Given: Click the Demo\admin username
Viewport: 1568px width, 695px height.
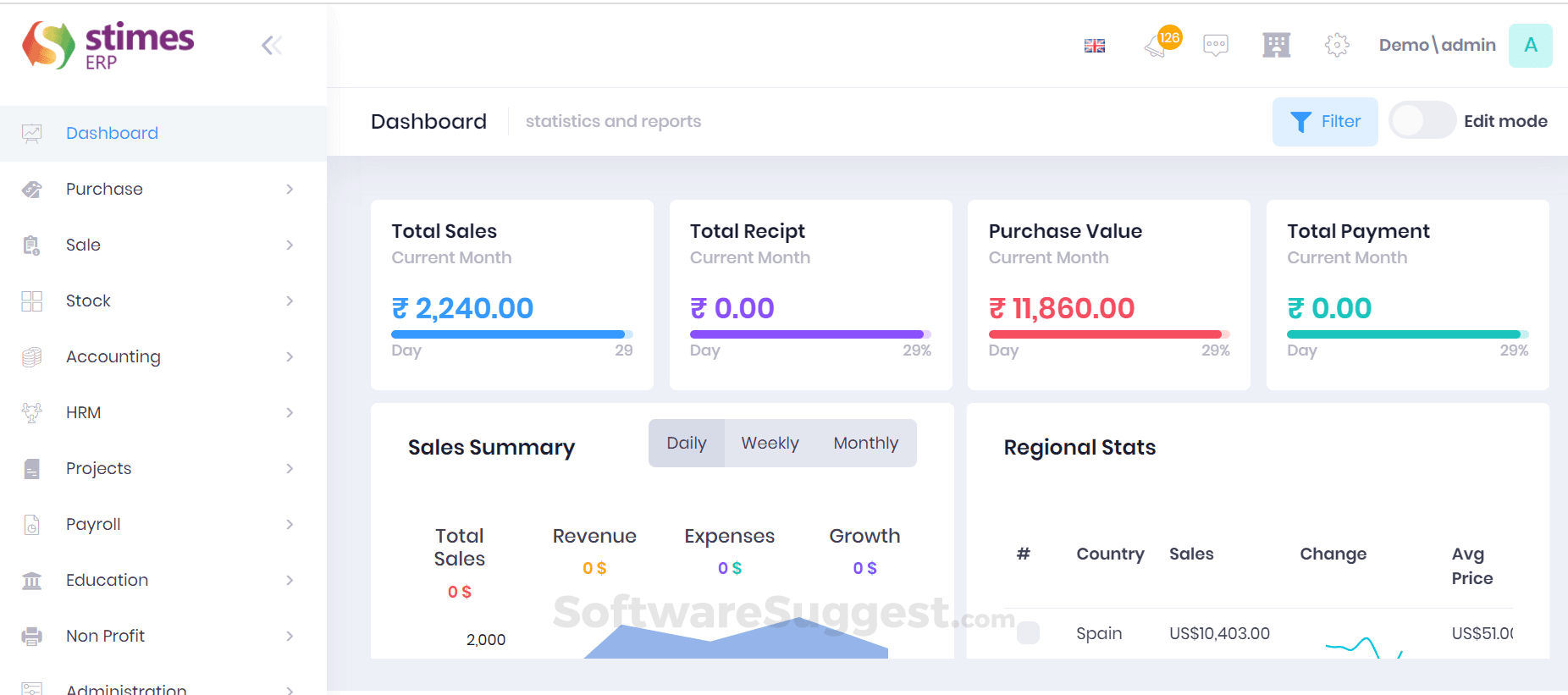Looking at the screenshot, I should 1437,46.
